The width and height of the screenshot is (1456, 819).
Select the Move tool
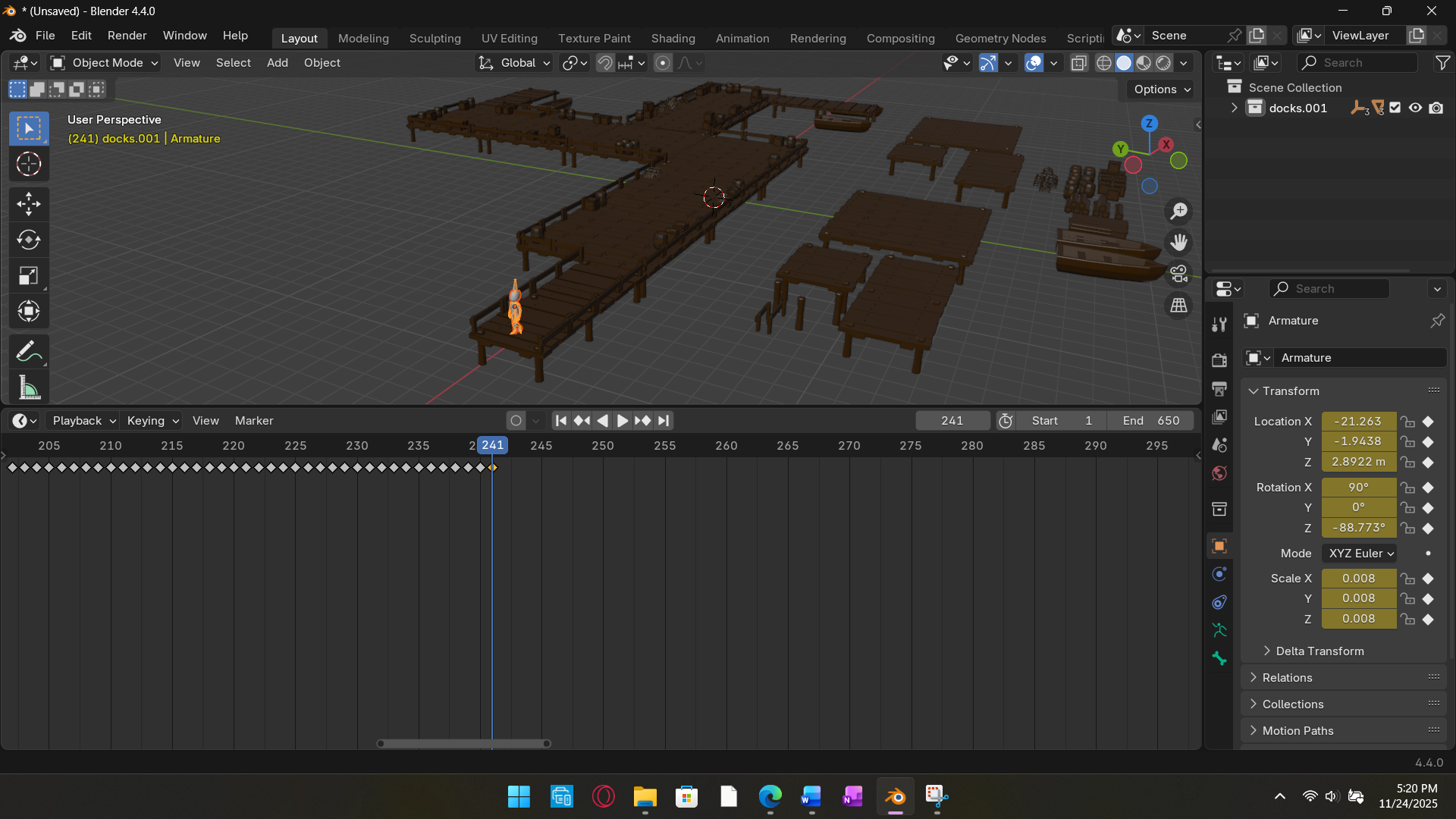pos(29,204)
